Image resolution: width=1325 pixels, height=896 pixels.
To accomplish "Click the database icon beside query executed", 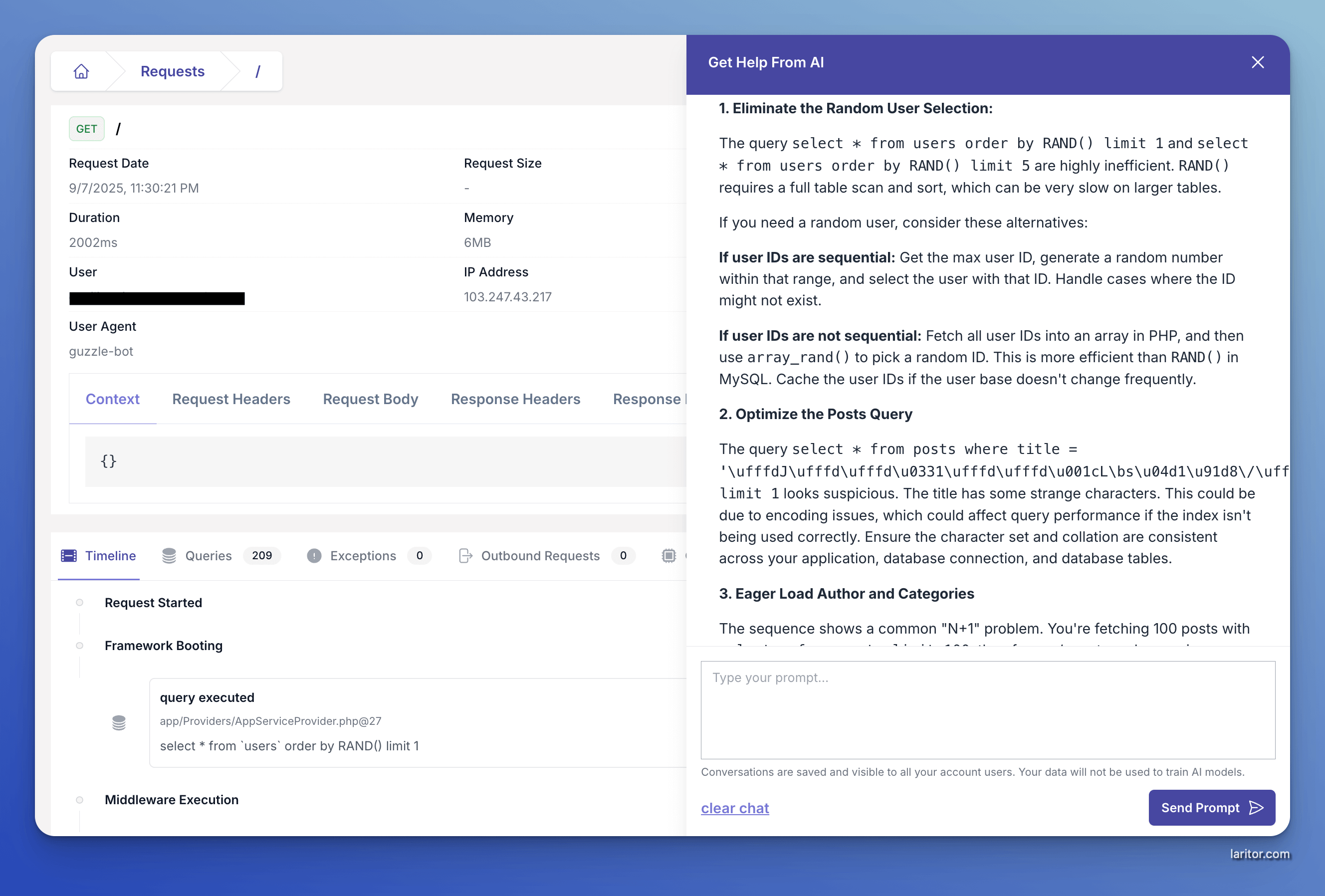I will (x=119, y=723).
